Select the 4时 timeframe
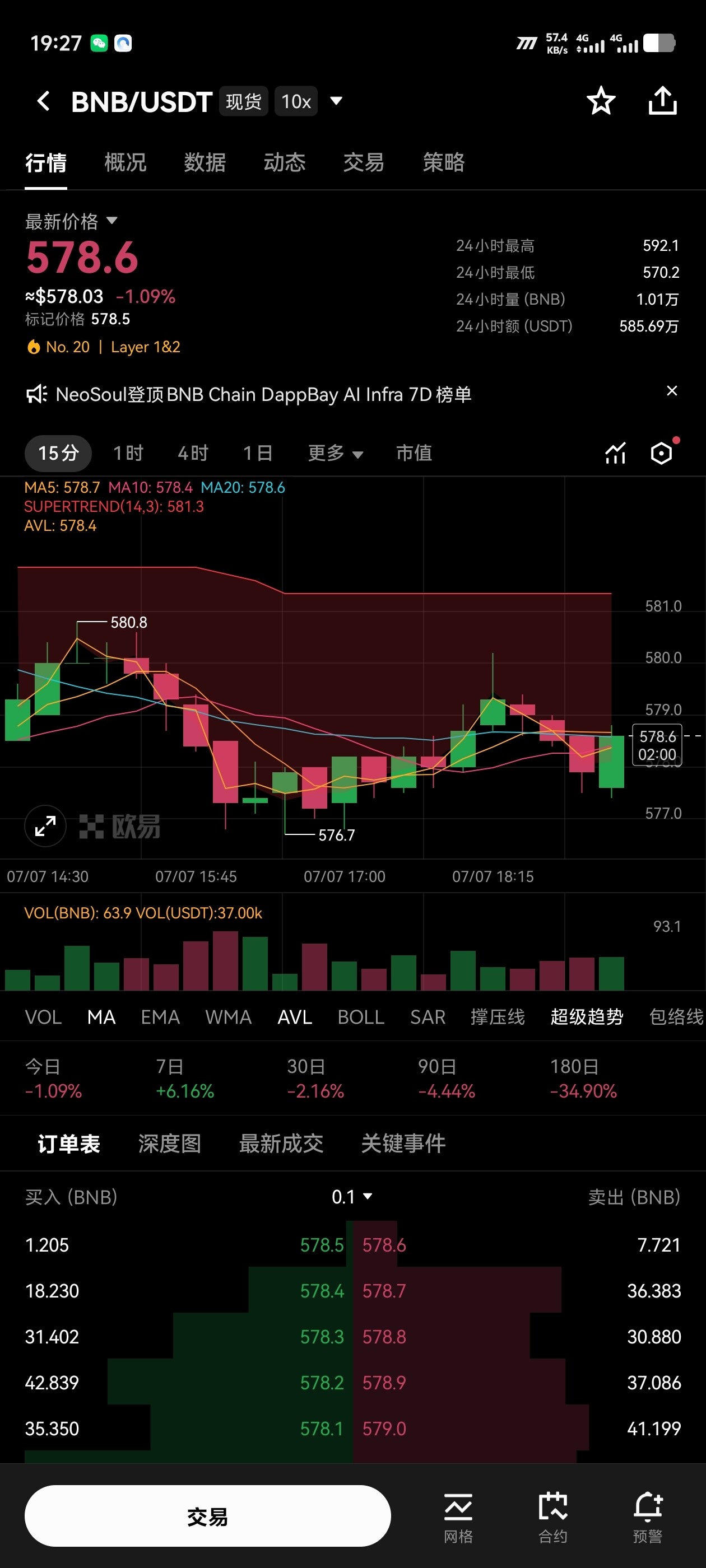The height and width of the screenshot is (1568, 706). point(193,453)
